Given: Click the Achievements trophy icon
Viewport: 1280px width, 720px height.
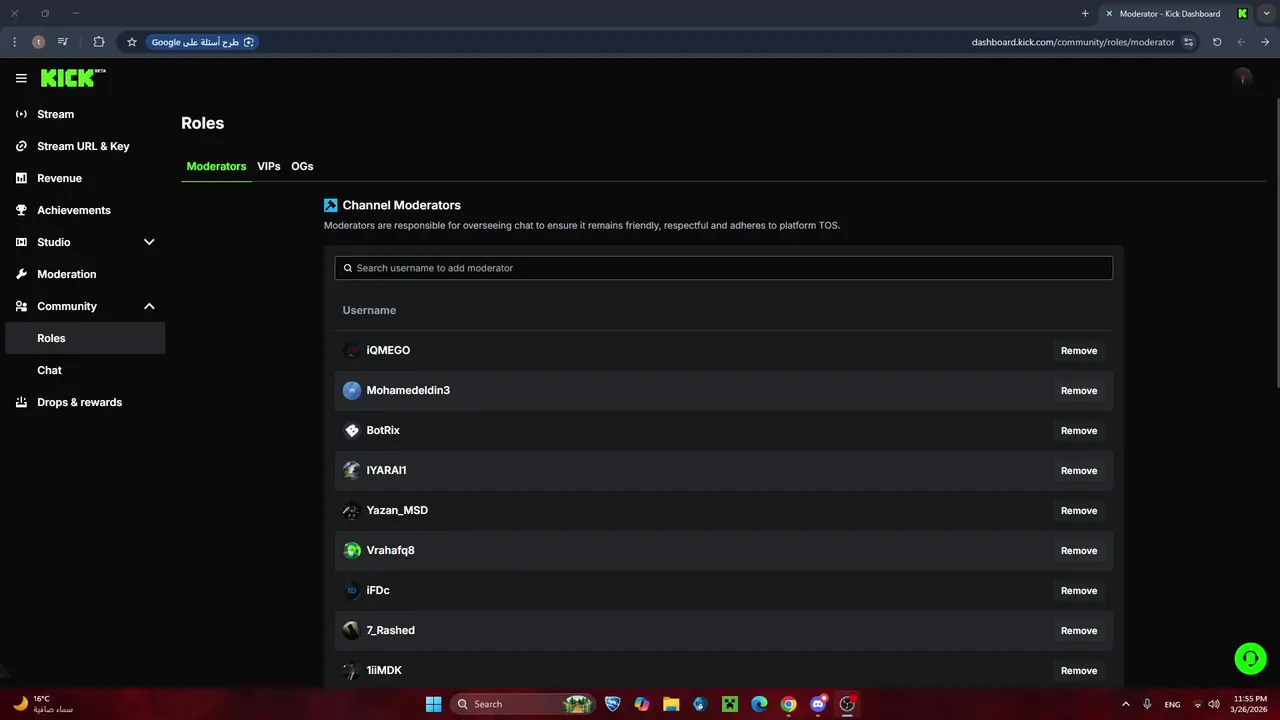Looking at the screenshot, I should coord(21,210).
